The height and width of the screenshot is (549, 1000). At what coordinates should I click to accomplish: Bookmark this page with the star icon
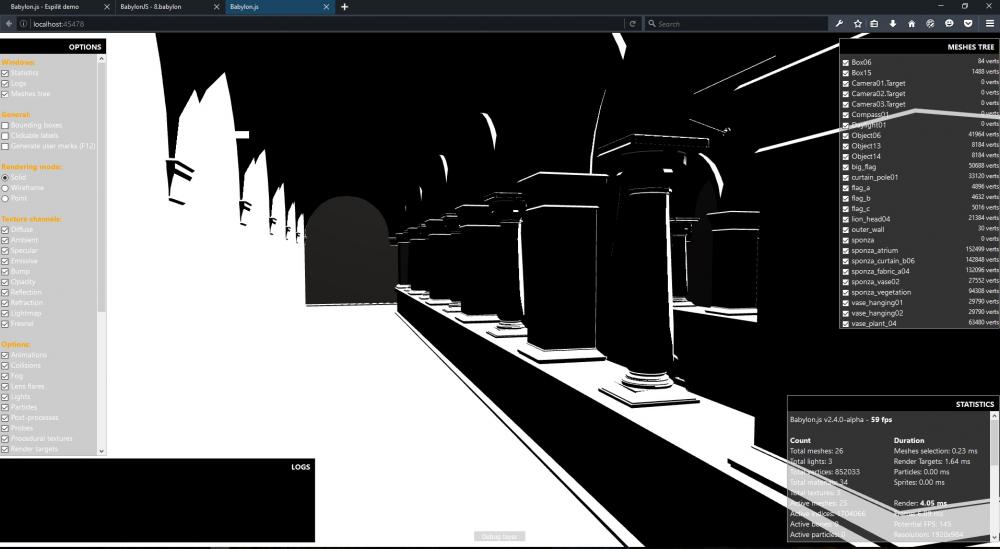[x=857, y=23]
